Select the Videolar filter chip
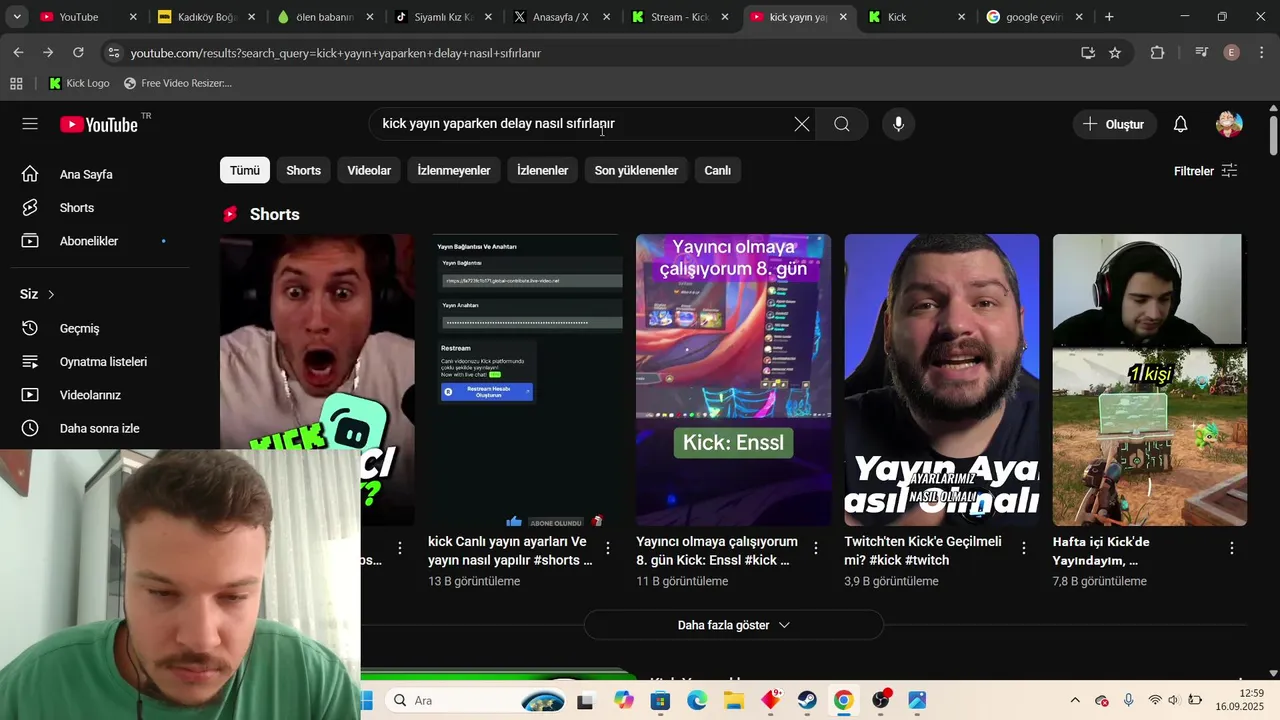Viewport: 1280px width, 720px height. (369, 170)
